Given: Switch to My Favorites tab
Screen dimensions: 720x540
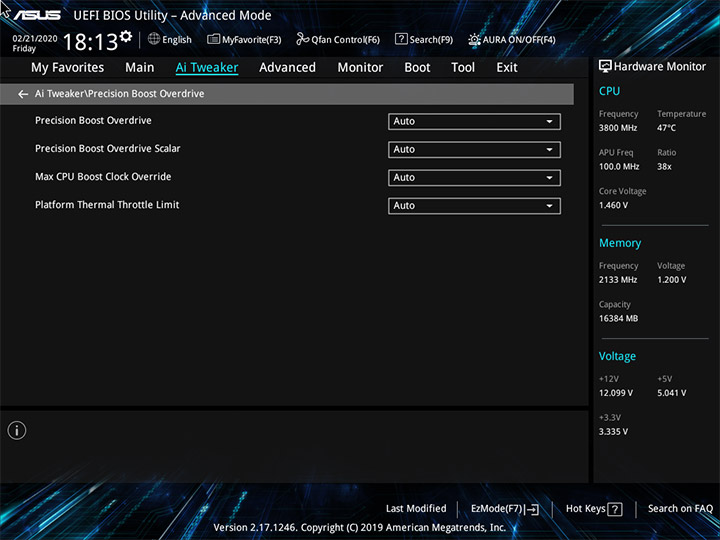Looking at the screenshot, I should [68, 68].
